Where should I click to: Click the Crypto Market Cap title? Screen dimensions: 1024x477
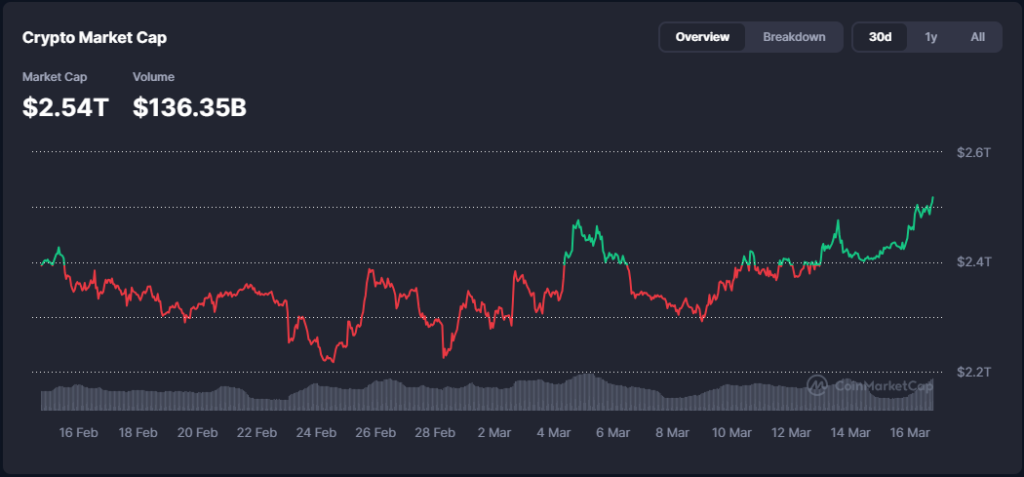(94, 38)
